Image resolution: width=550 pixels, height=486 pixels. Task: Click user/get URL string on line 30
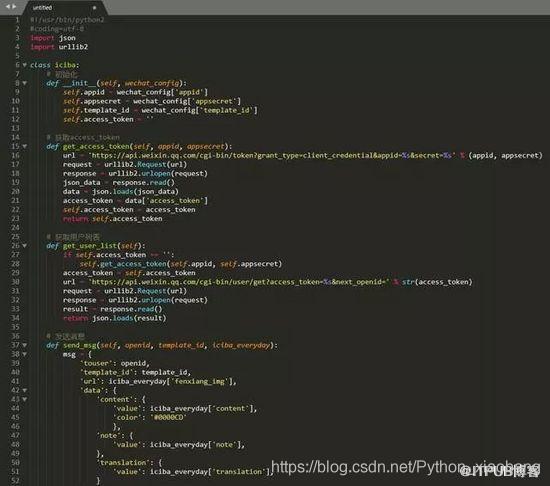[239, 282]
